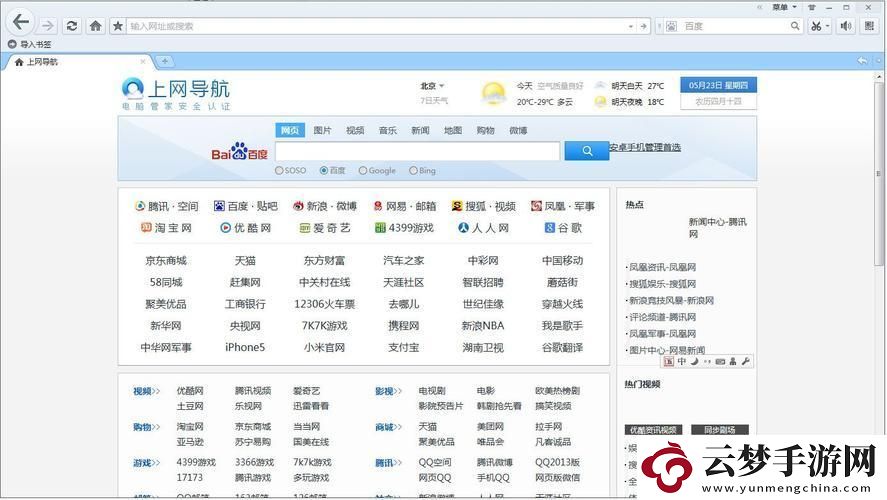Expand the 商城>> category
This screenshot has width=887, height=500.
[388, 427]
